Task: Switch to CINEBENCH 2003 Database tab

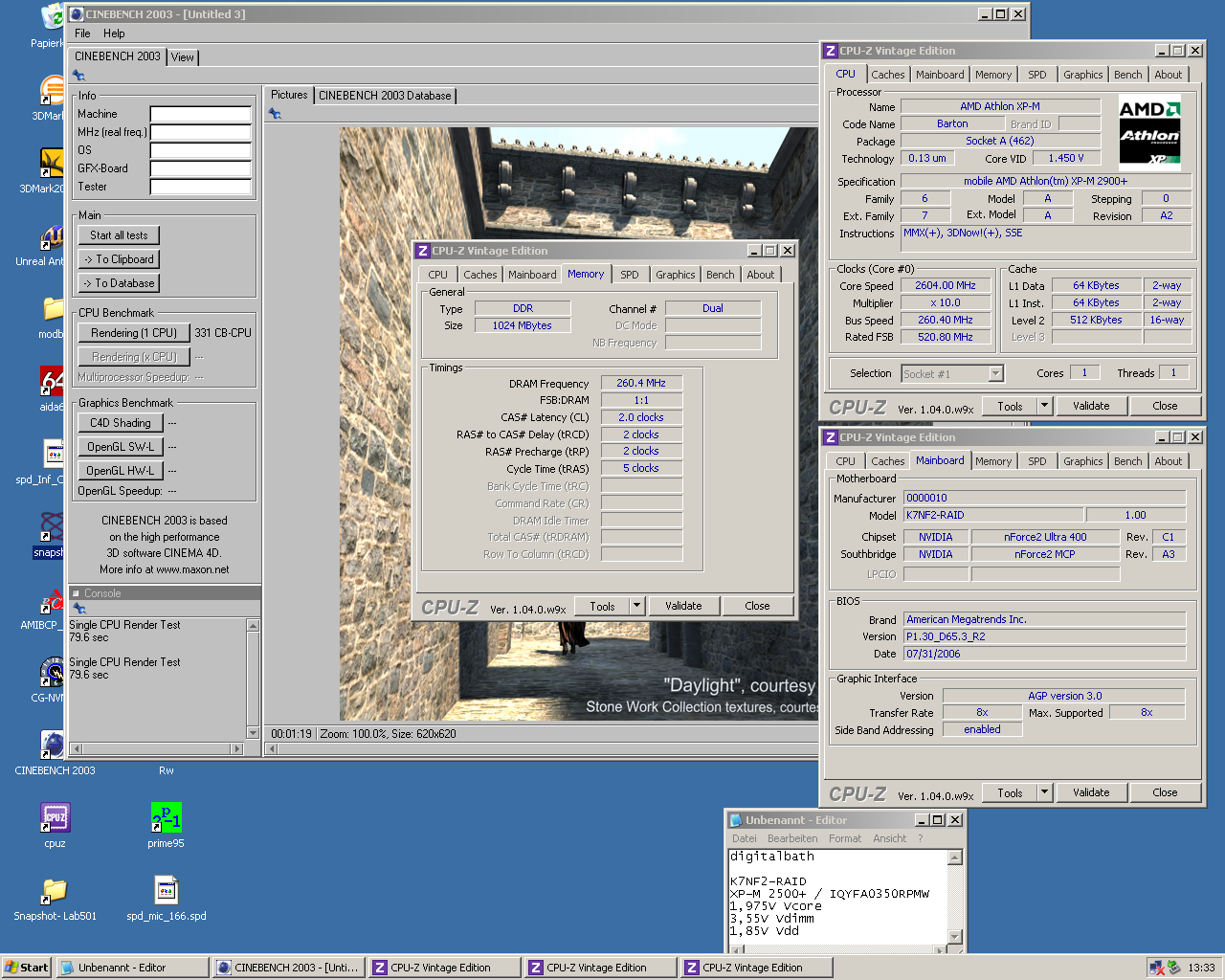Action: coord(385,96)
